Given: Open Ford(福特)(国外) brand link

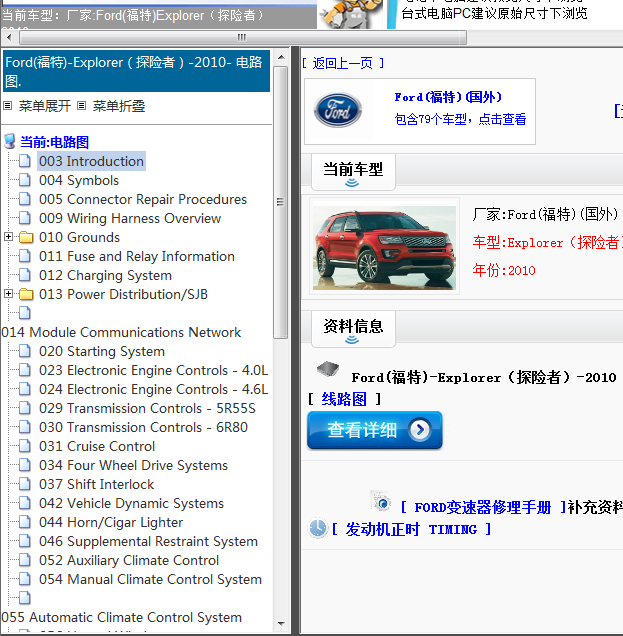Looking at the screenshot, I should [448, 97].
